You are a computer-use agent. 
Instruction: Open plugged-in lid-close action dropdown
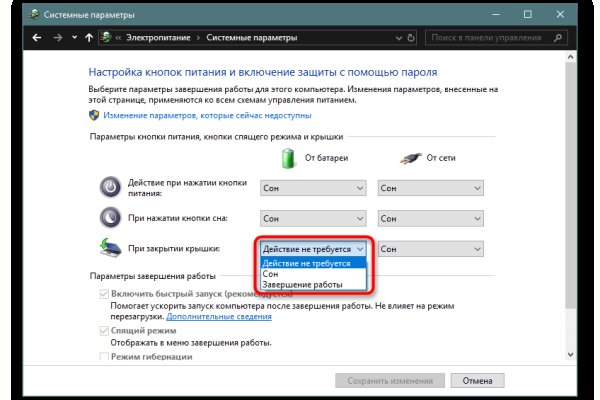(x=431, y=248)
